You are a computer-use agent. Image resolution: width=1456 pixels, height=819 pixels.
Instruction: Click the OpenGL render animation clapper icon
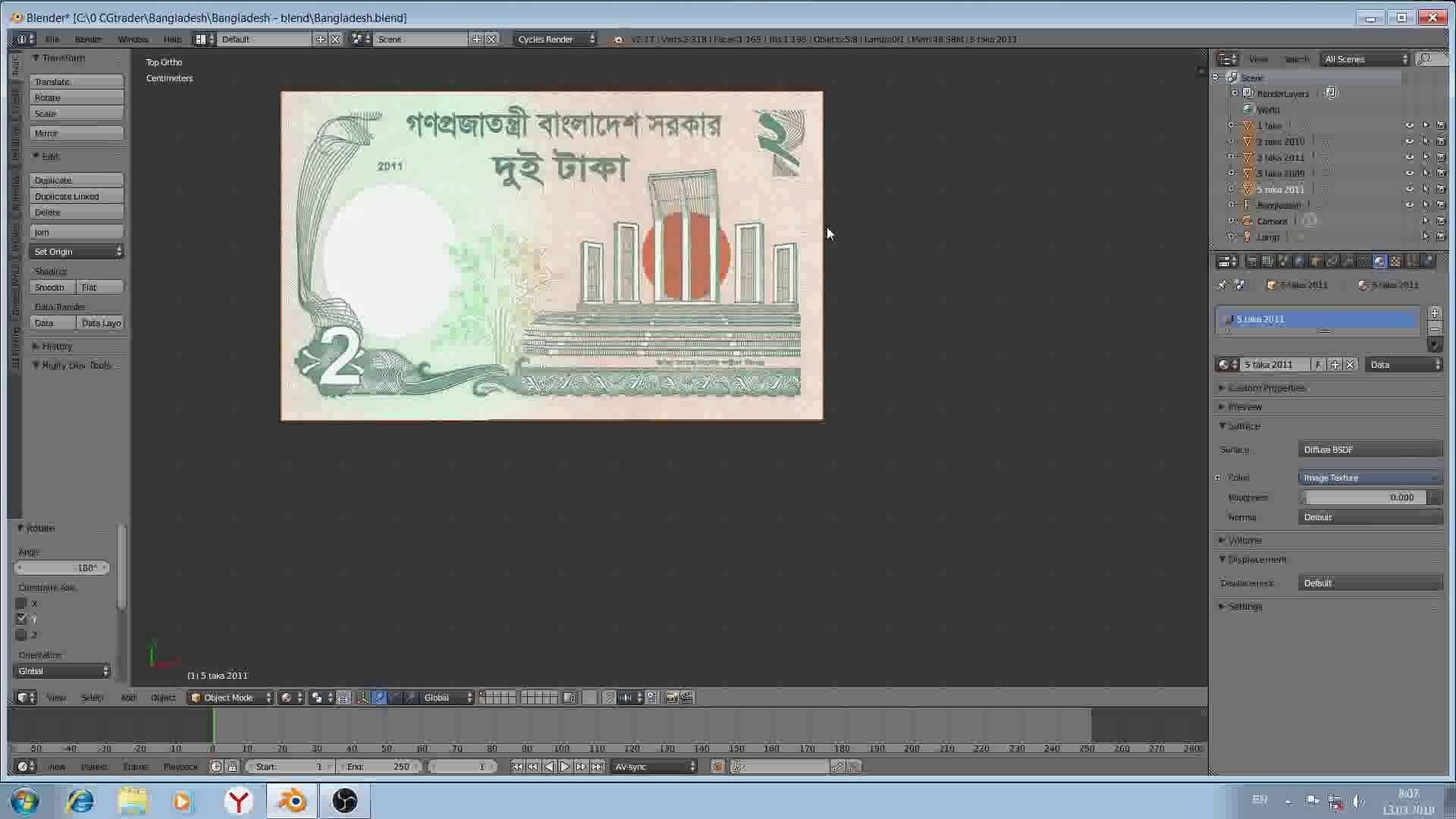pos(687,698)
